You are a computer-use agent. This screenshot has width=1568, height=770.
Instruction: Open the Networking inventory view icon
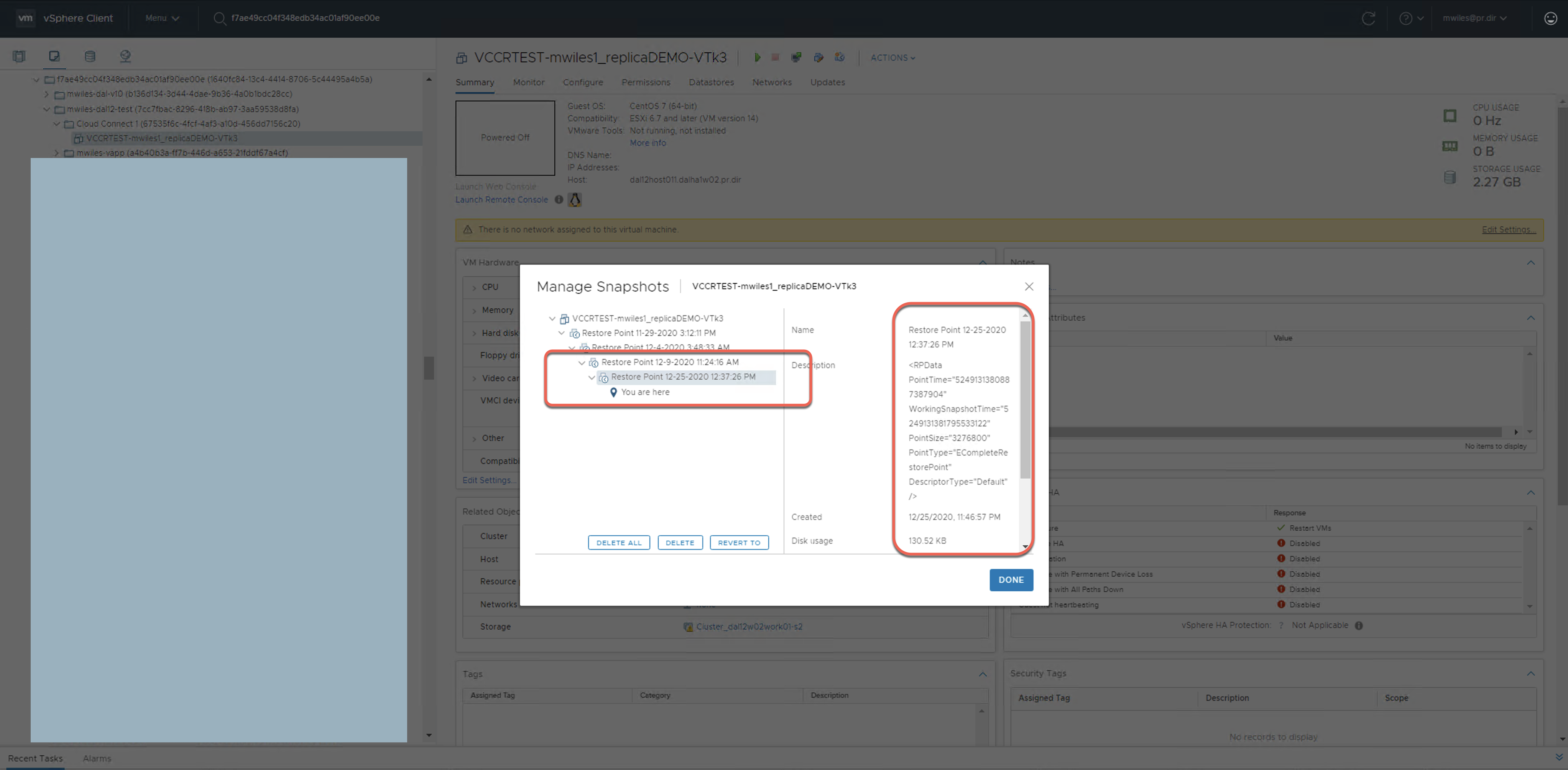pos(125,56)
